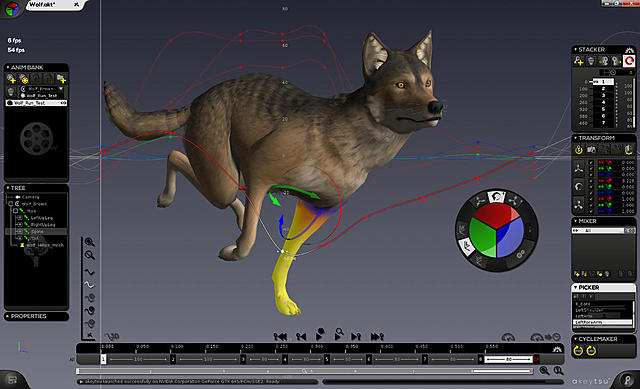Screen dimensions: 640x389
Task: Jump to the last keyframe
Action: [377, 337]
